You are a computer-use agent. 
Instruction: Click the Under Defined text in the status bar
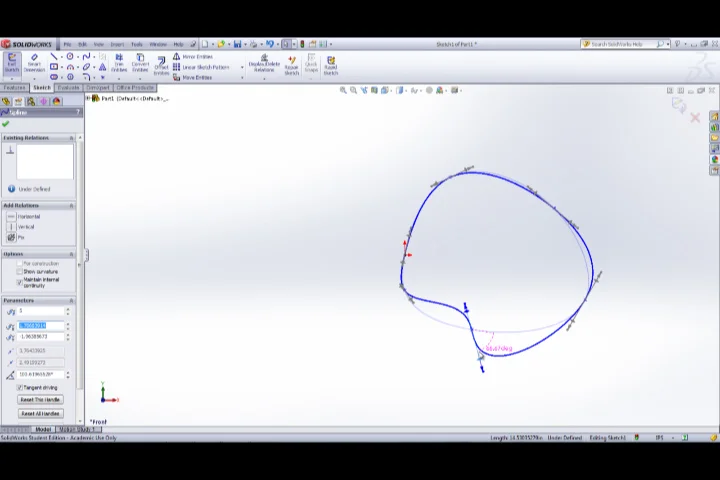click(564, 438)
